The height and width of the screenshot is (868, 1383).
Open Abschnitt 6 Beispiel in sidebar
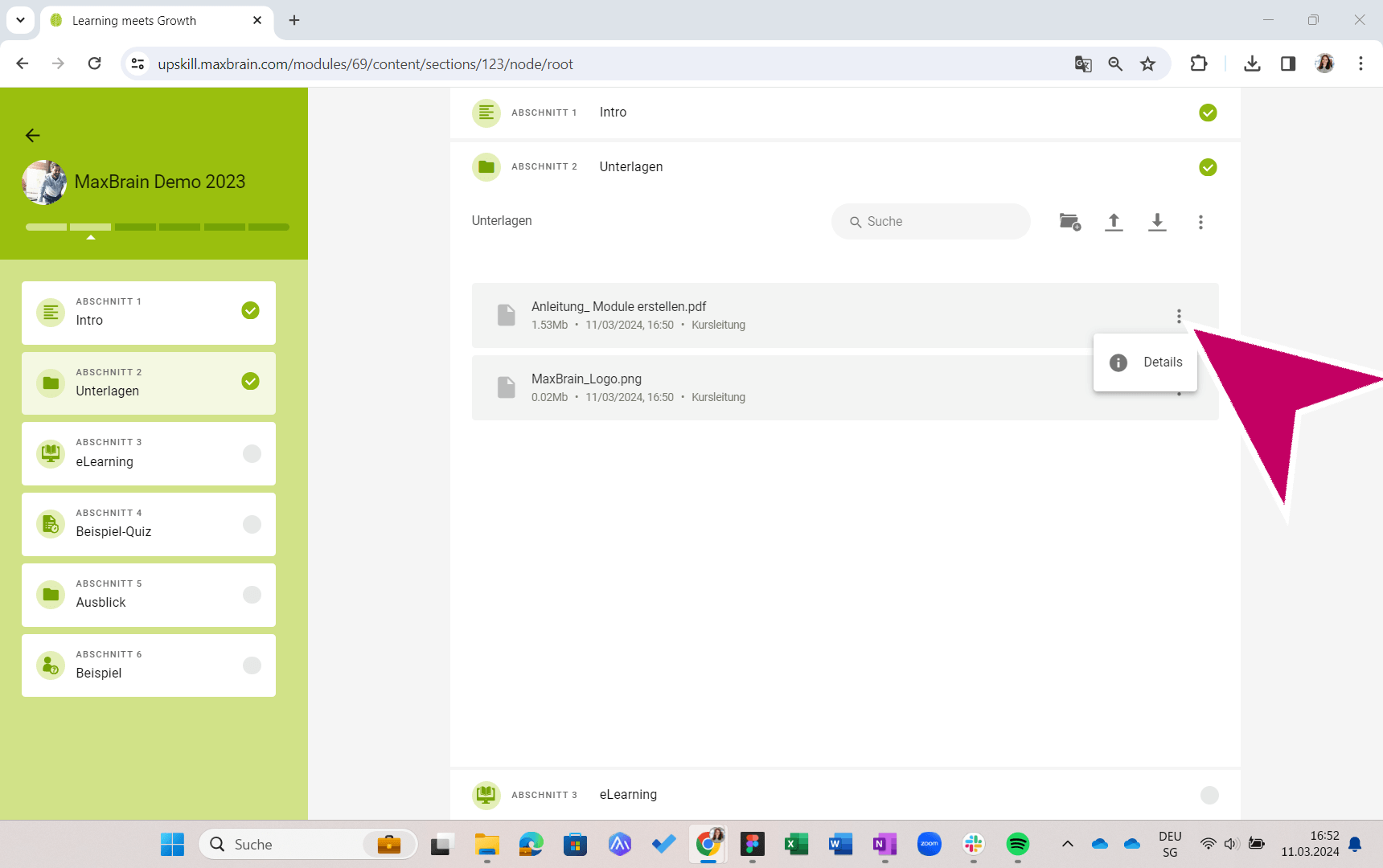pyautogui.click(x=149, y=665)
